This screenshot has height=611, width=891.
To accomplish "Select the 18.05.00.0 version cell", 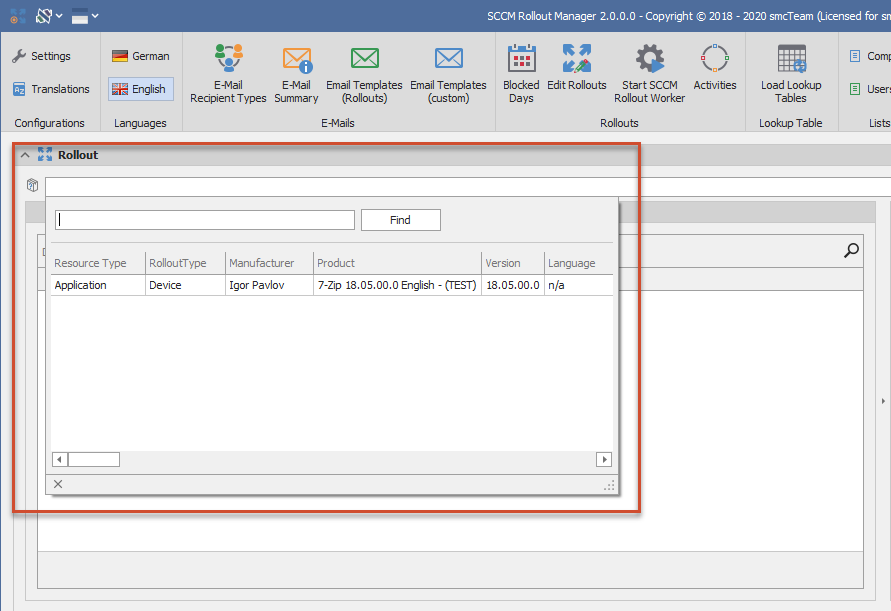I will pos(513,285).
